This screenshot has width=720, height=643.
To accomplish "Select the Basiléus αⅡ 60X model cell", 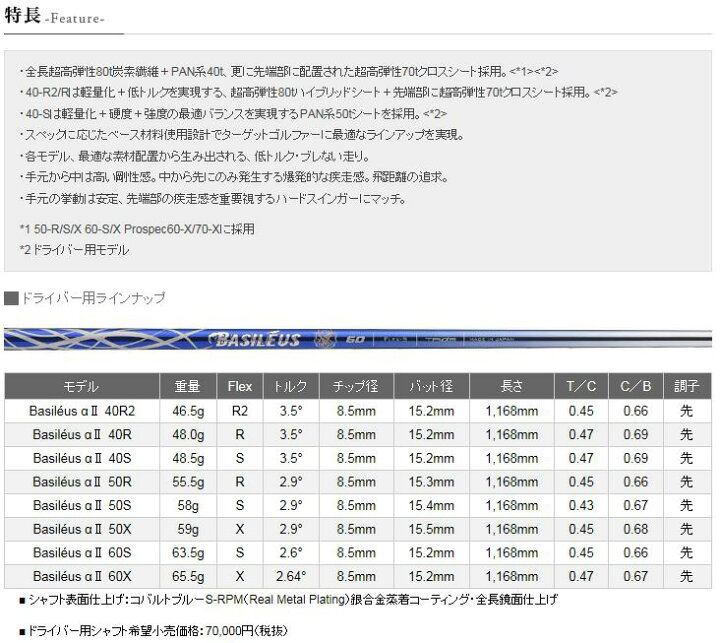I will coord(82,576).
